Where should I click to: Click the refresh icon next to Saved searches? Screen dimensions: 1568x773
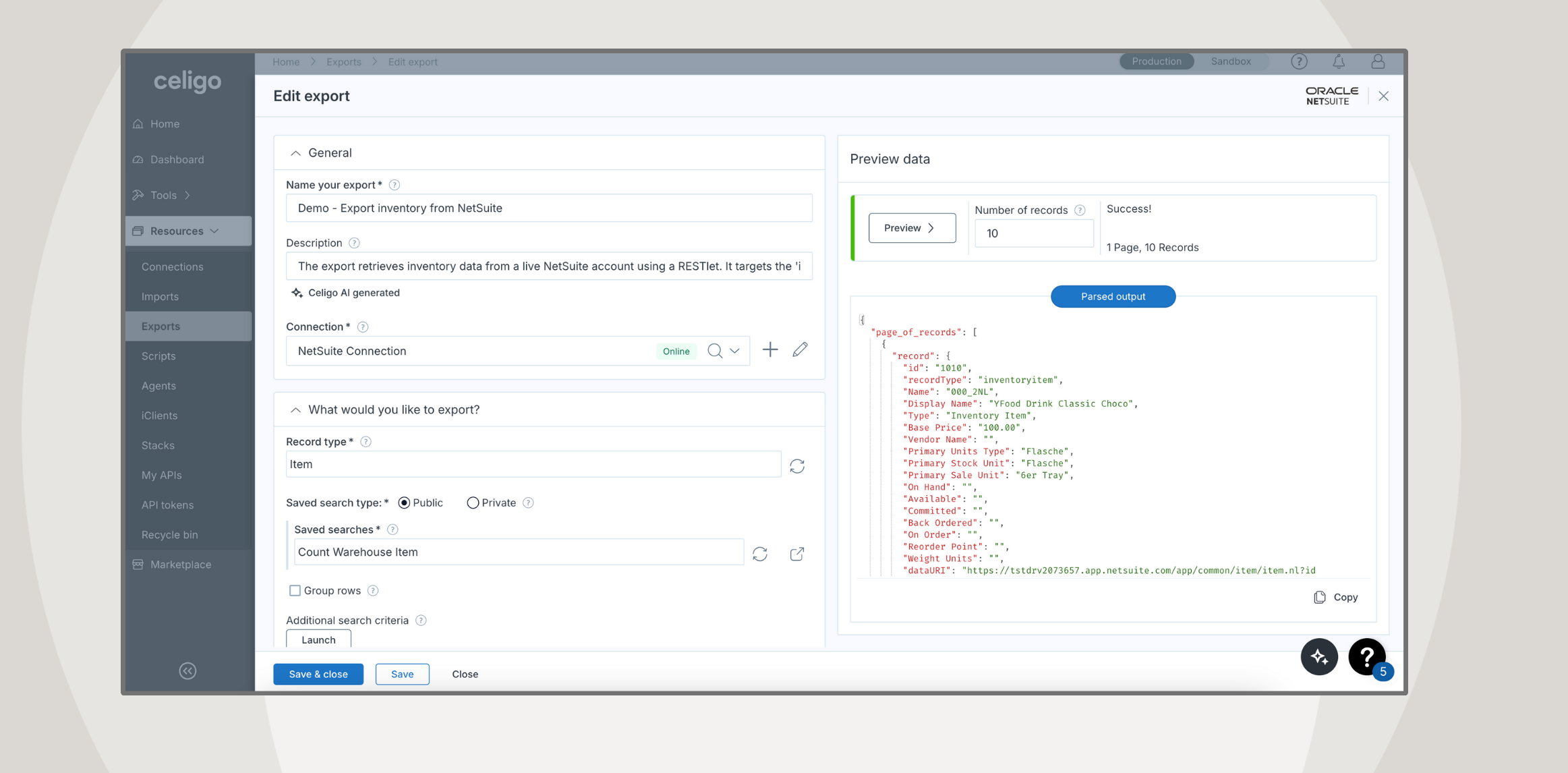(760, 554)
